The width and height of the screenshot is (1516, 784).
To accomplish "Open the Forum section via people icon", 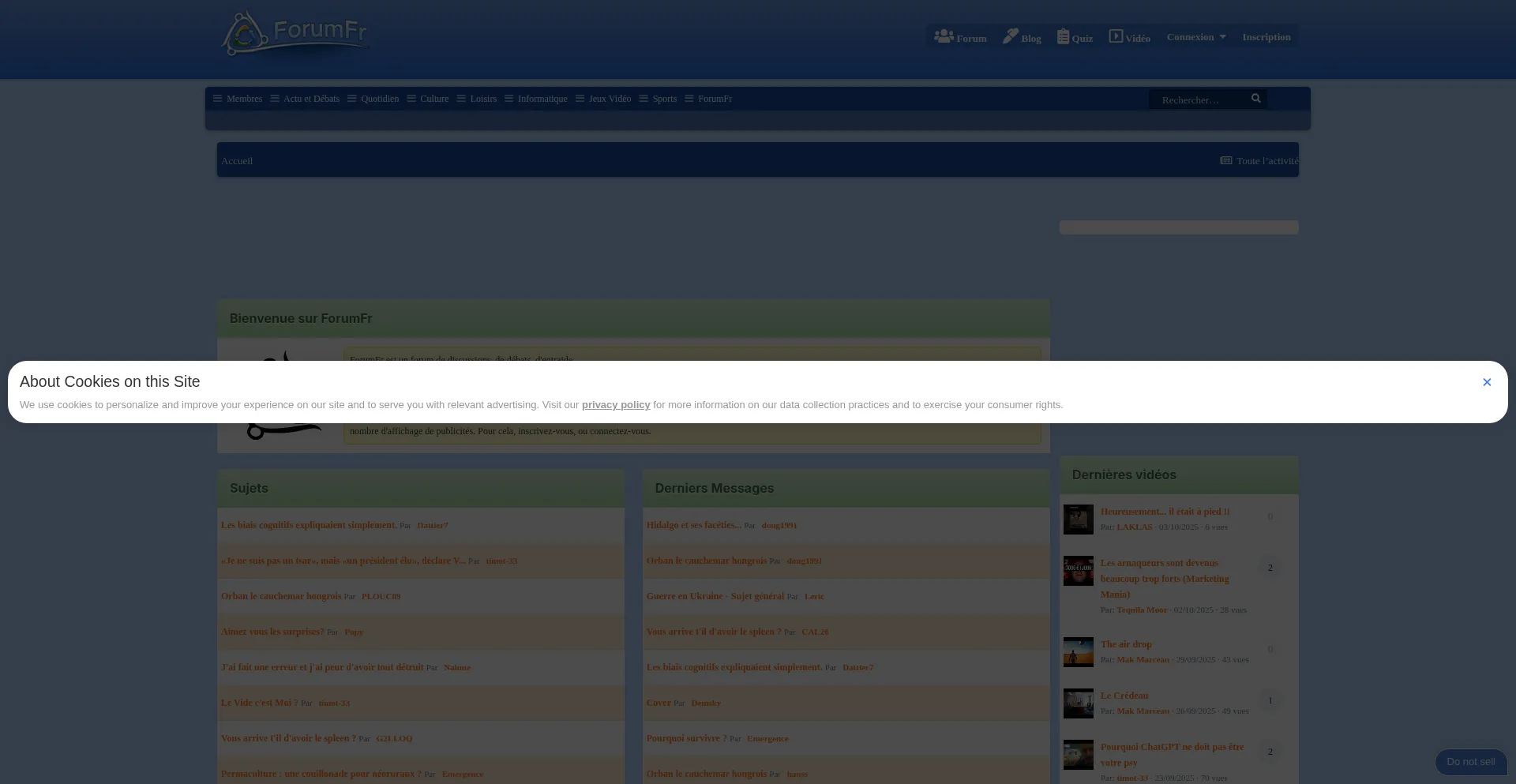I will pyautogui.click(x=944, y=36).
